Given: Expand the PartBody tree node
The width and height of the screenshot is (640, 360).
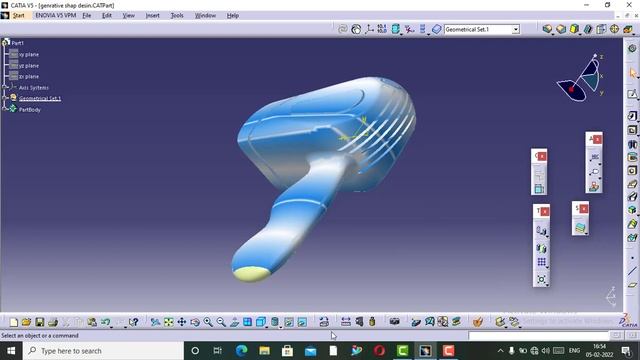Looking at the screenshot, I should [x=5, y=109].
